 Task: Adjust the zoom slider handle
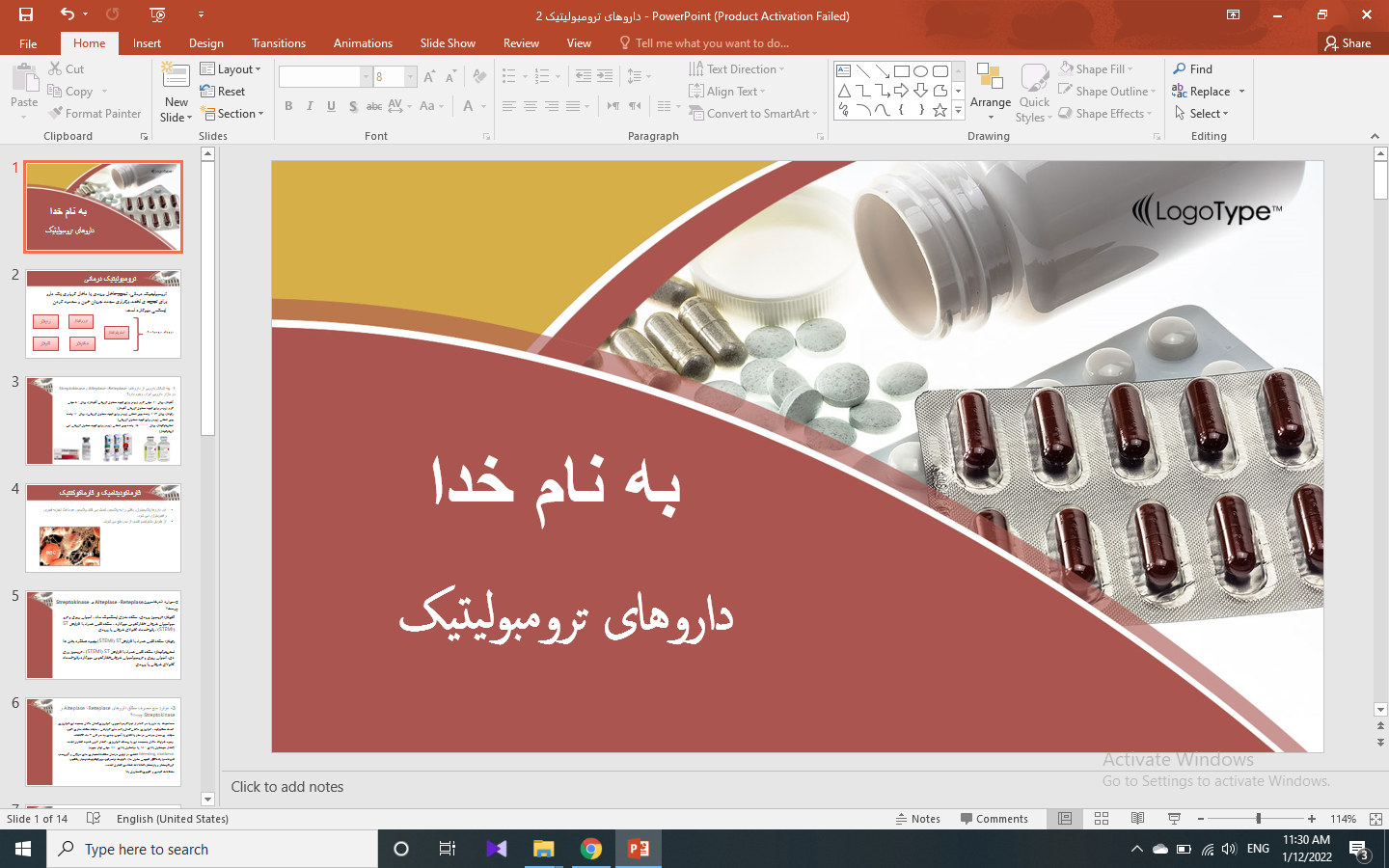(1258, 819)
